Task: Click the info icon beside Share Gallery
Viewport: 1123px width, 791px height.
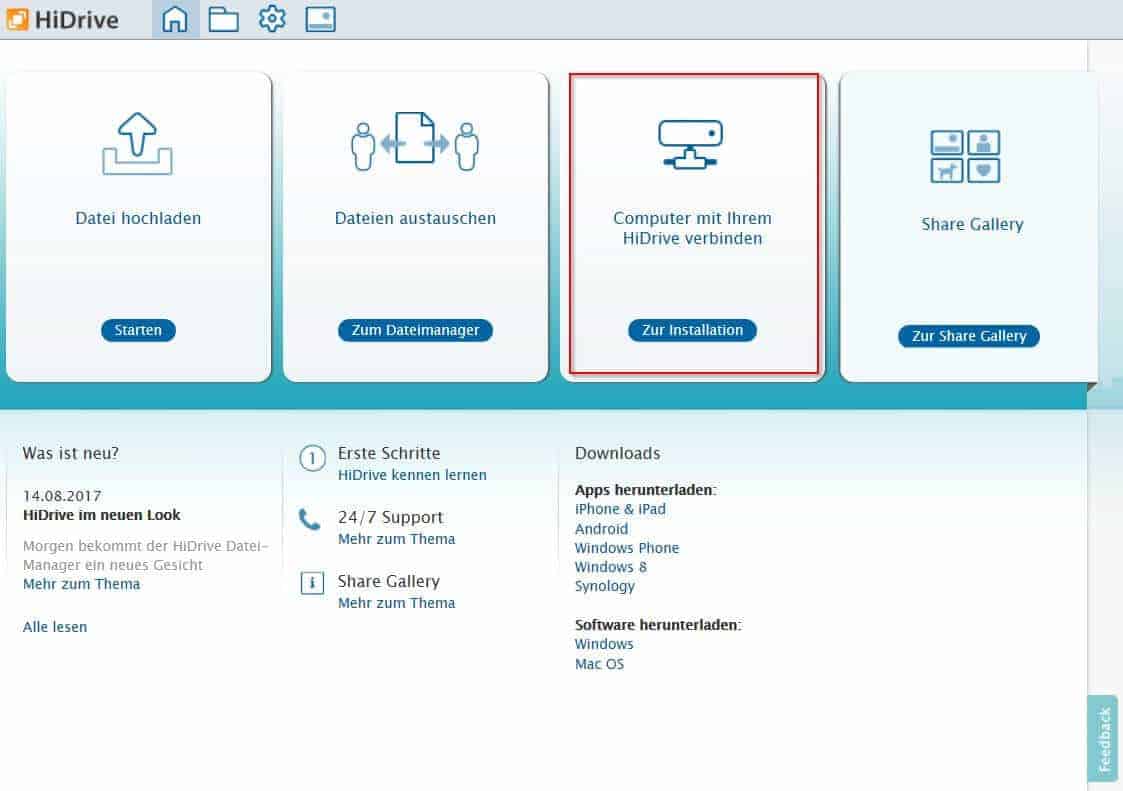Action: (x=312, y=583)
